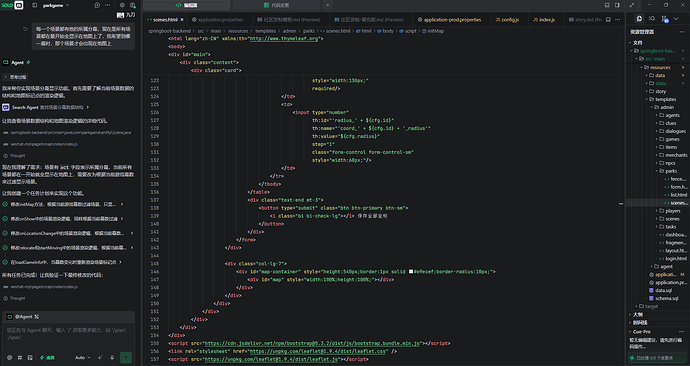
Task: Click the image attach icon in chat
Action: pyautogui.click(x=29, y=358)
